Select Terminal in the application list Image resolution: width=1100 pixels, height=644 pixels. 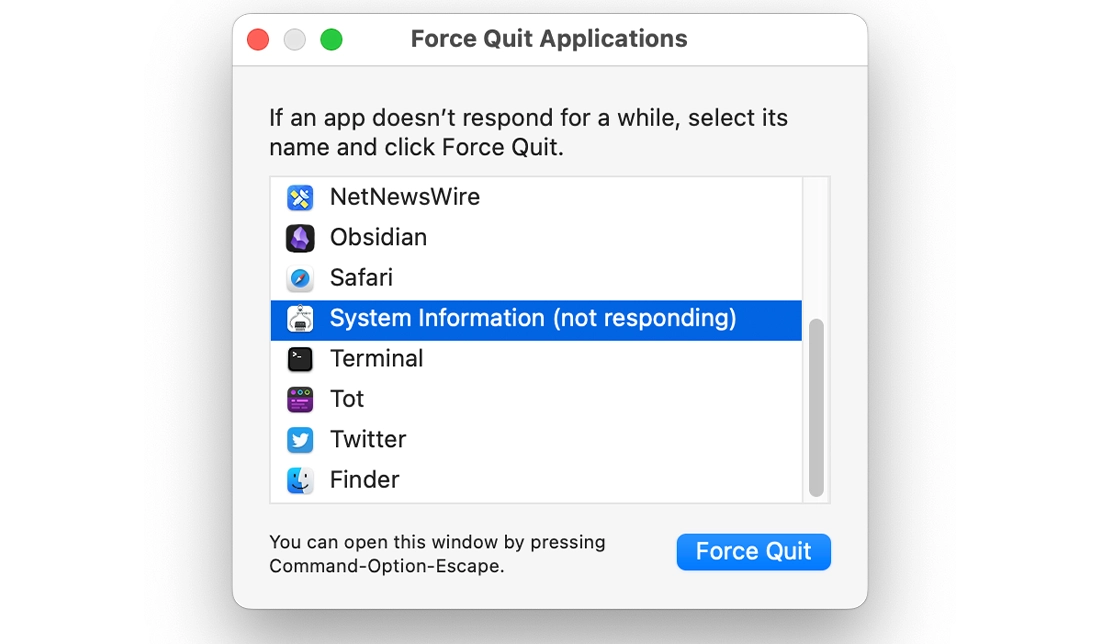coord(450,358)
